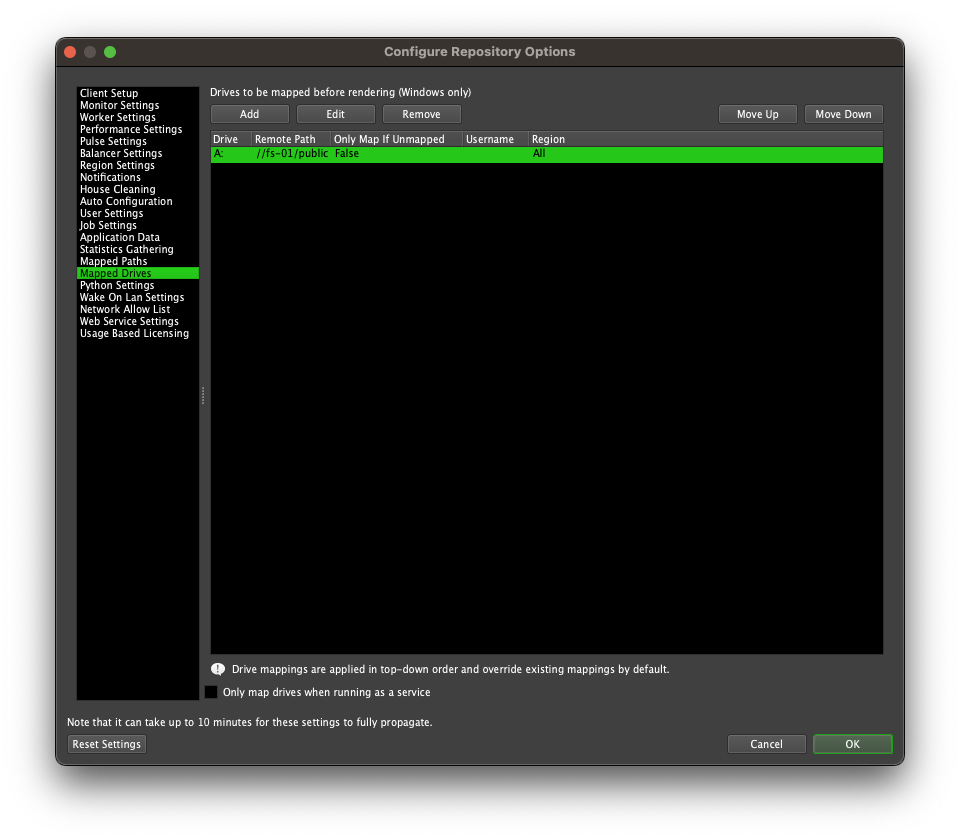Screen dimensions: 960x839
Task: Click the A: drive letter cell
Action: point(231,154)
